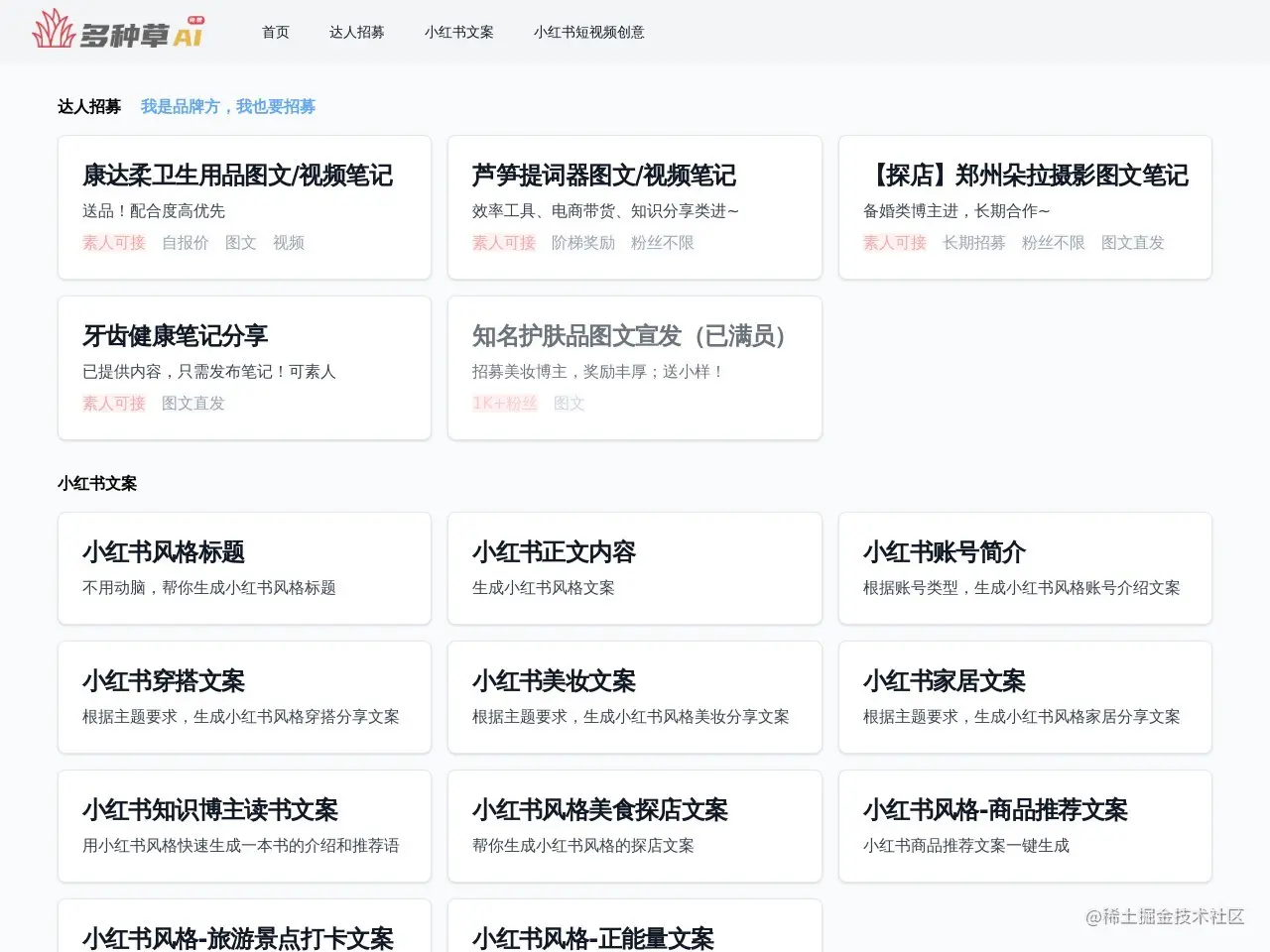The width and height of the screenshot is (1270, 952).
Task: Click the 达人招募 section heading
Action: (x=89, y=106)
